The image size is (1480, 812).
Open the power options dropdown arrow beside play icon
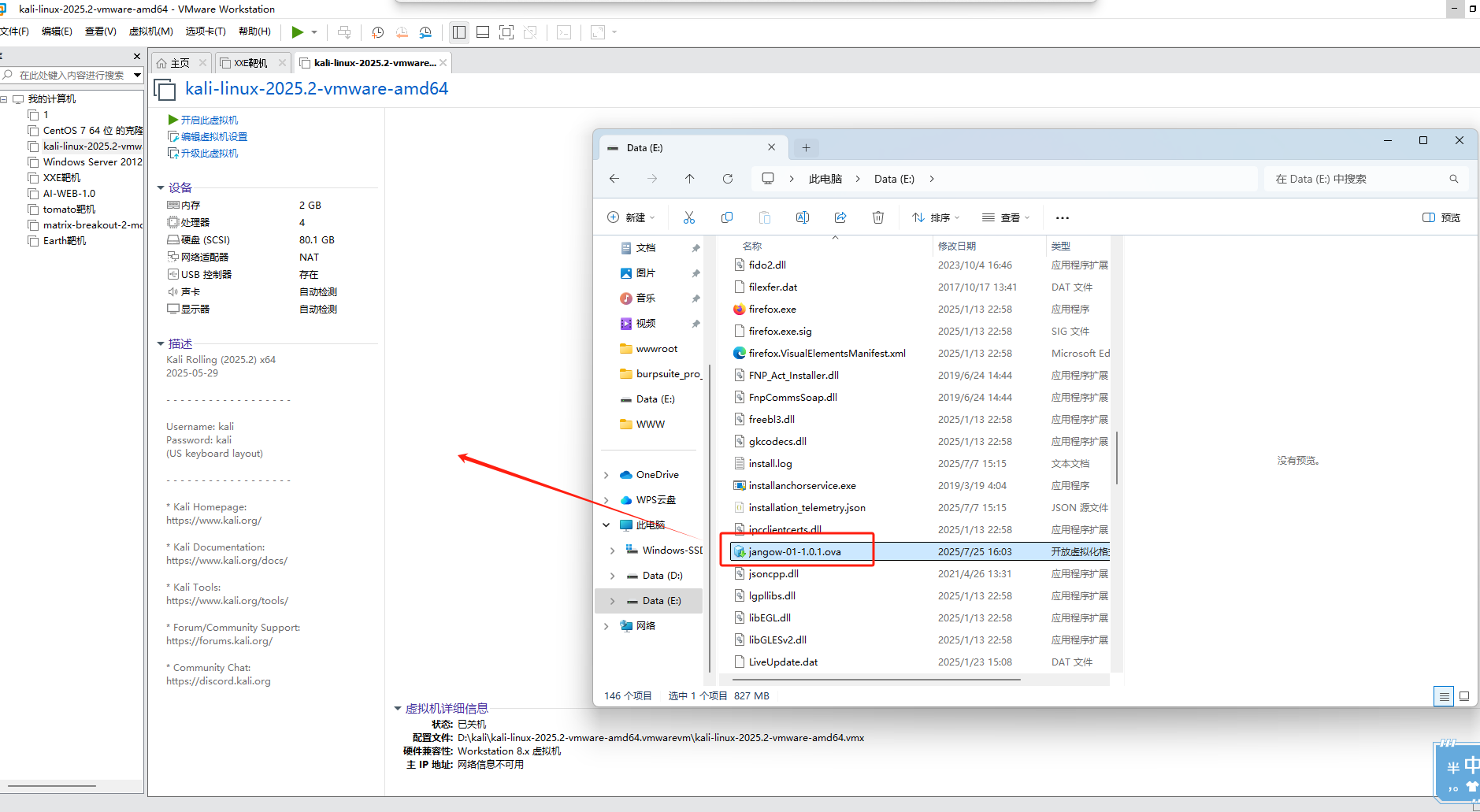314,32
